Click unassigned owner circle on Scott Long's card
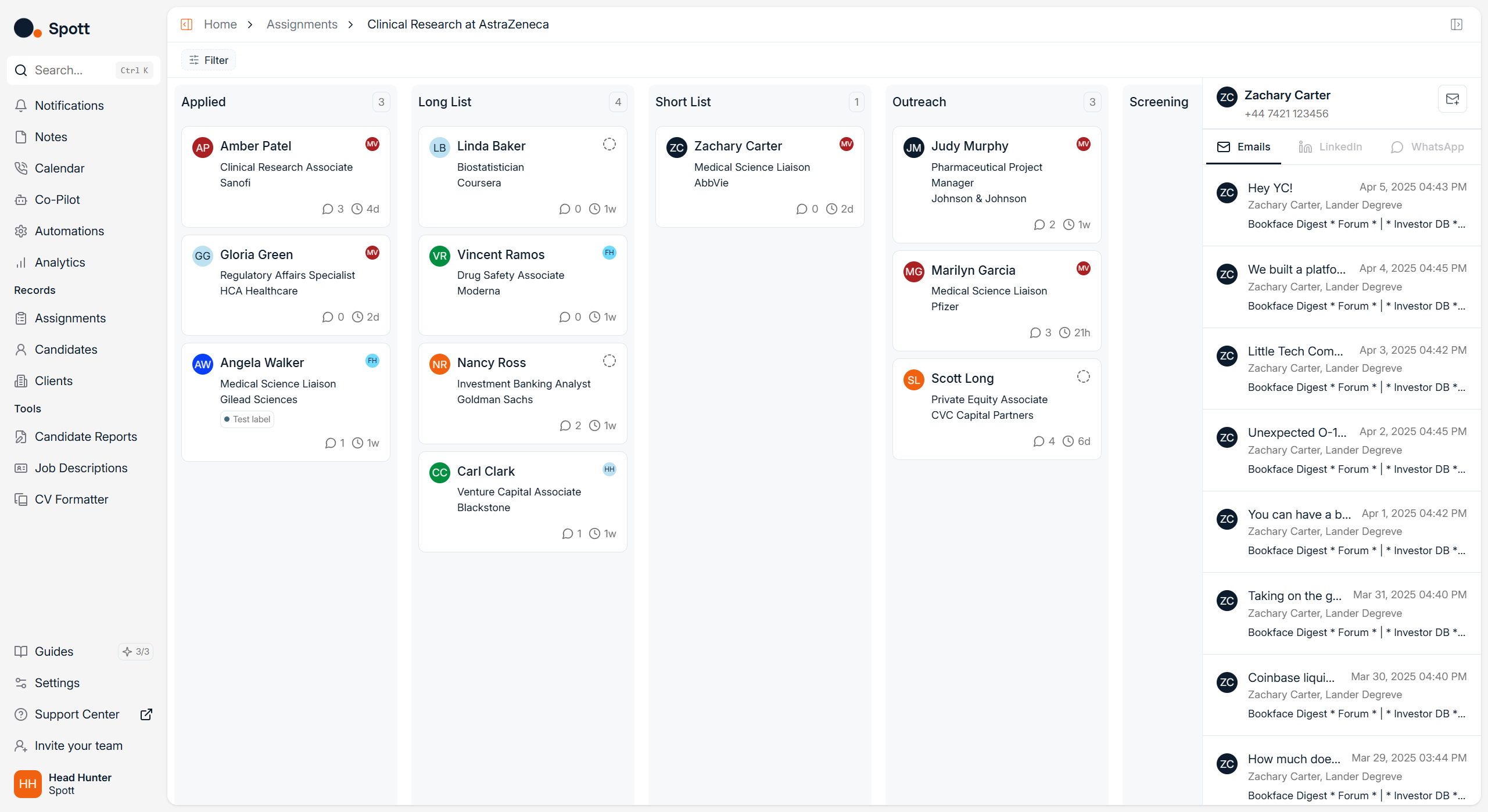The image size is (1488, 812). coord(1083,376)
